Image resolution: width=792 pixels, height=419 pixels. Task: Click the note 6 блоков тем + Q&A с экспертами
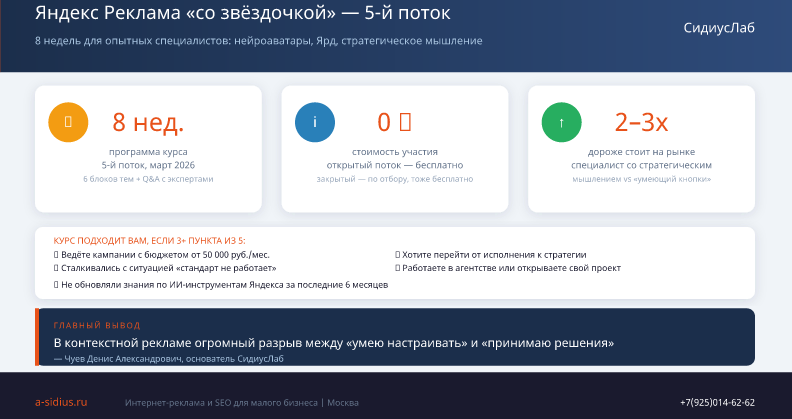[148, 179]
